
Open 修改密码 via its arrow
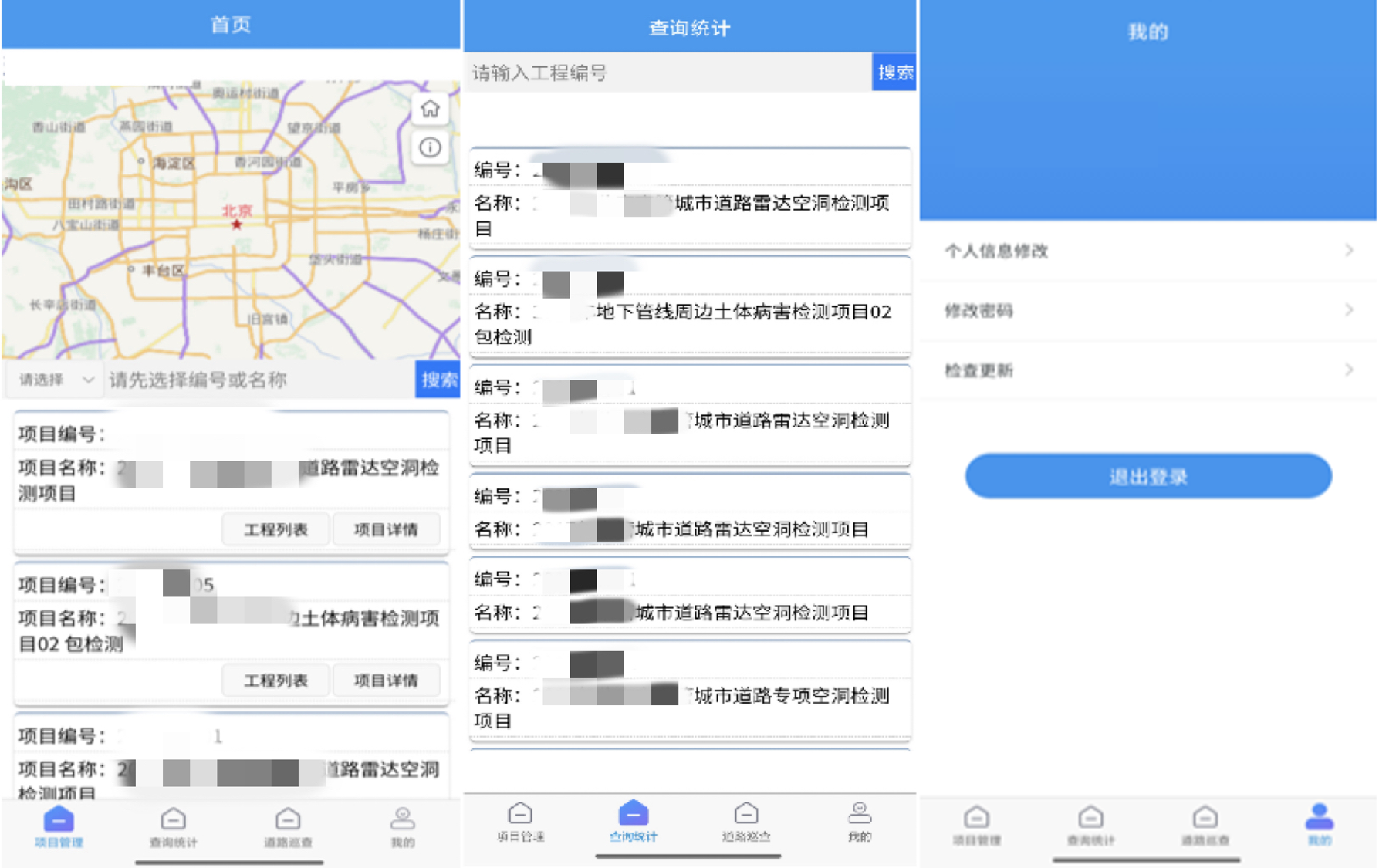1348,310
